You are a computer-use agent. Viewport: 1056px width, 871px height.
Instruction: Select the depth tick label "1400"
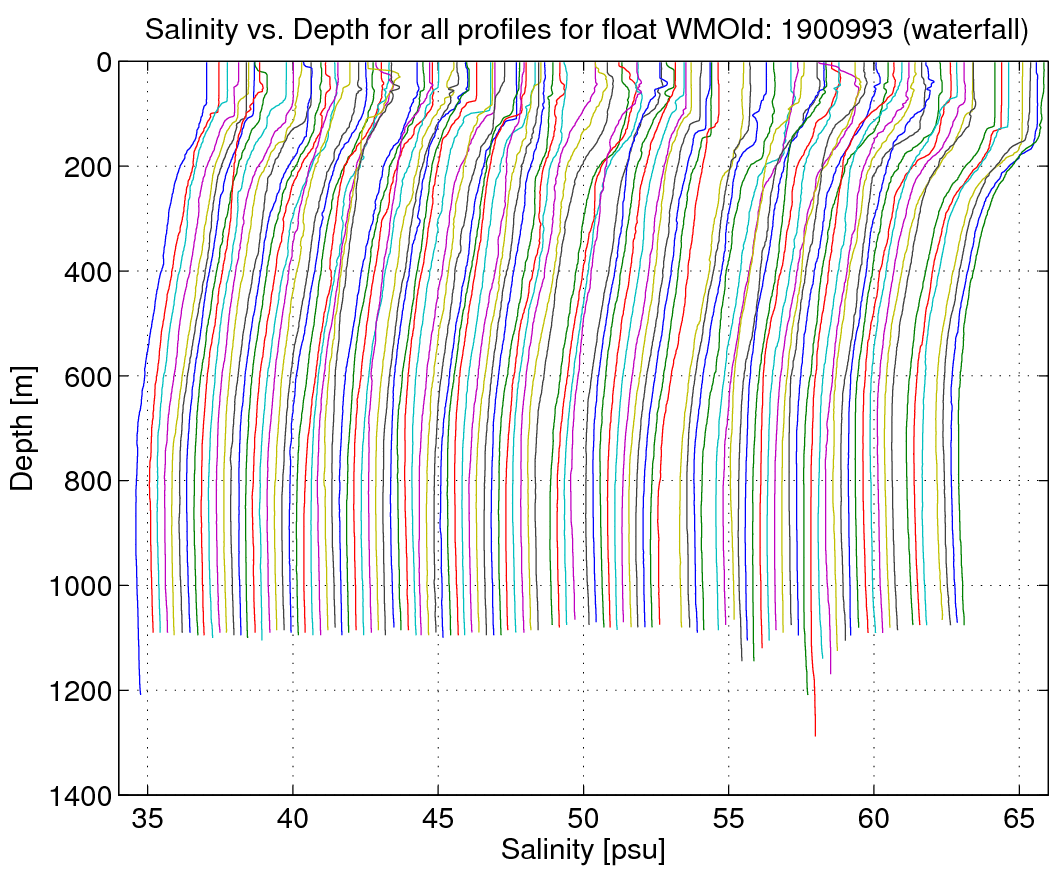81,796
